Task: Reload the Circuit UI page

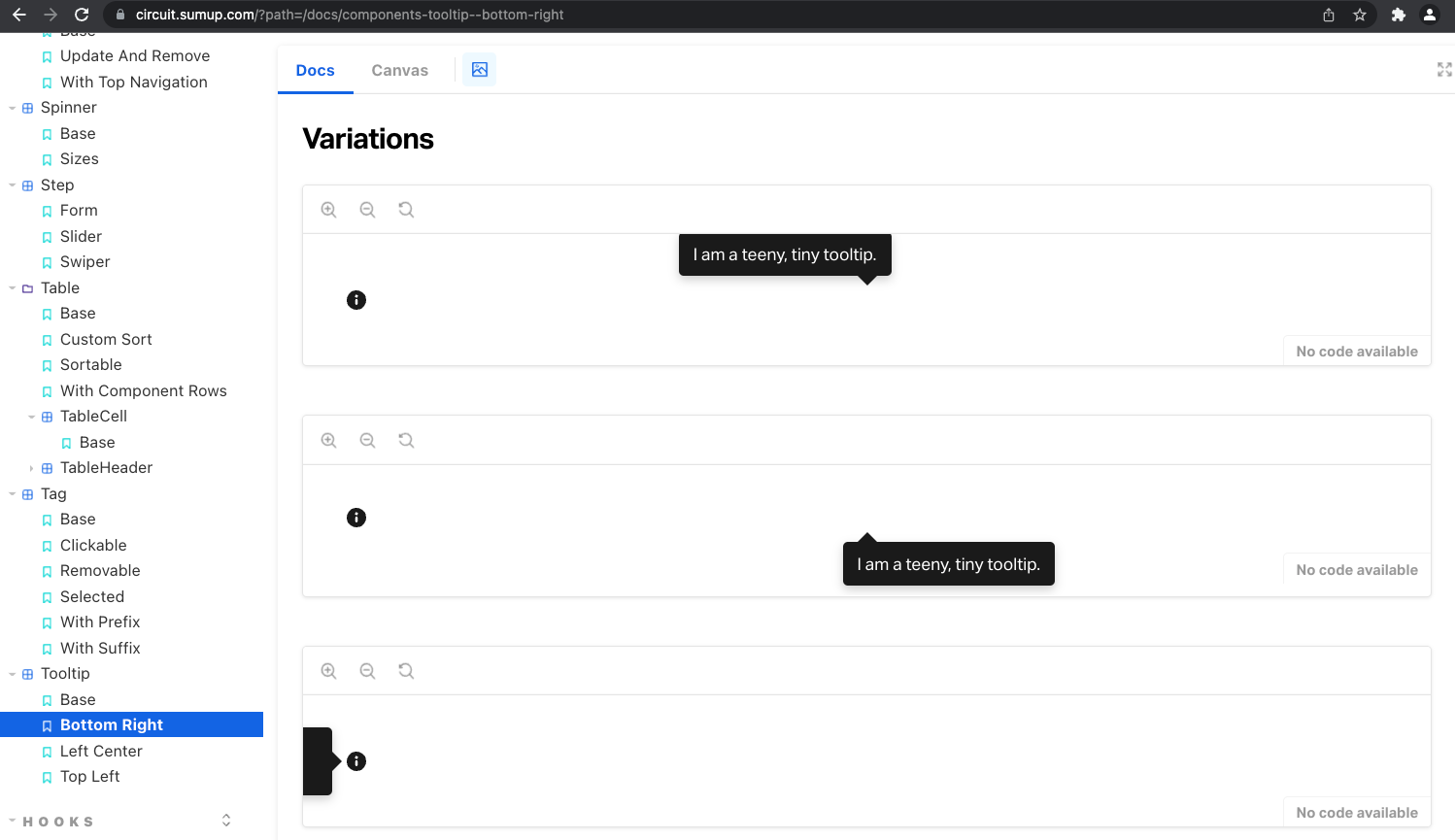Action: point(81,15)
